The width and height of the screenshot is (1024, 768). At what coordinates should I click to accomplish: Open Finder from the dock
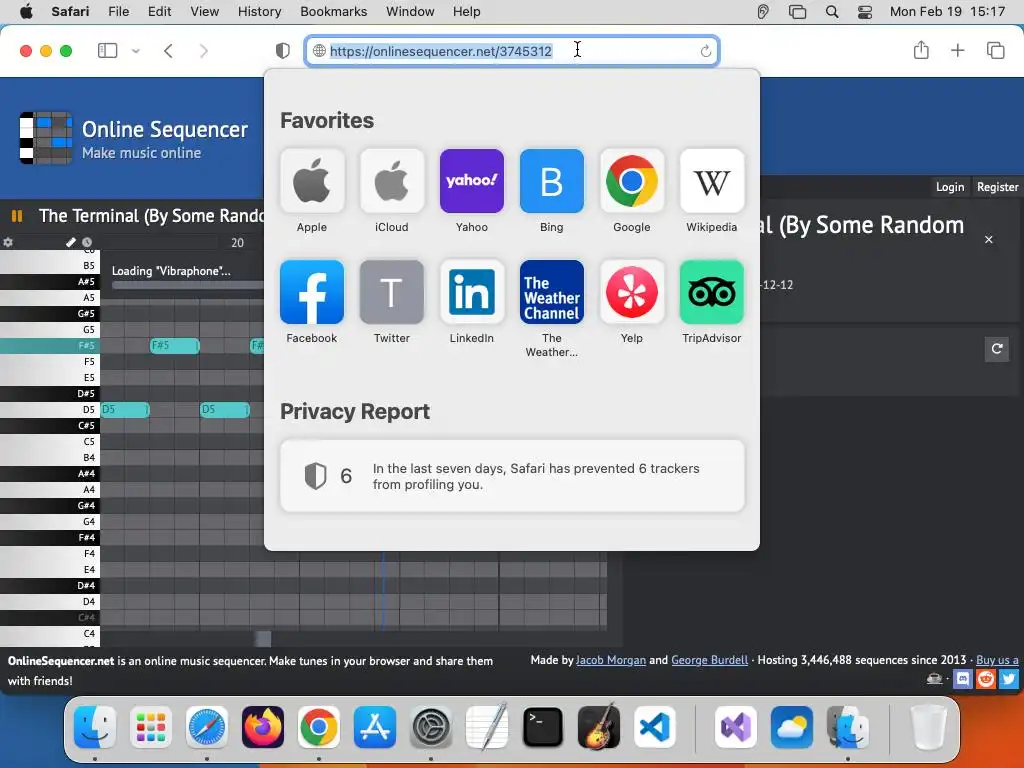[95, 727]
